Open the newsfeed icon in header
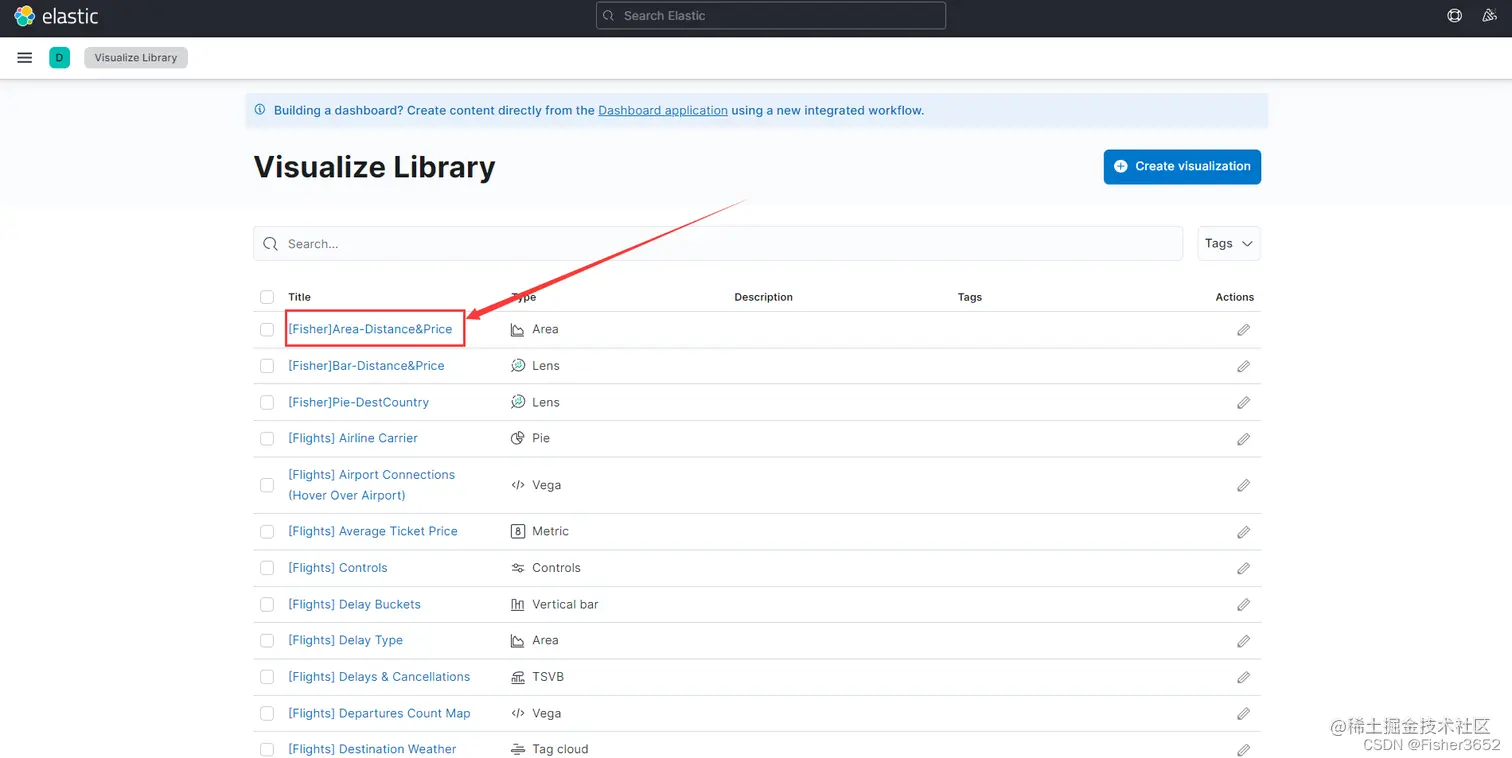The height and width of the screenshot is (758, 1512). point(1488,16)
